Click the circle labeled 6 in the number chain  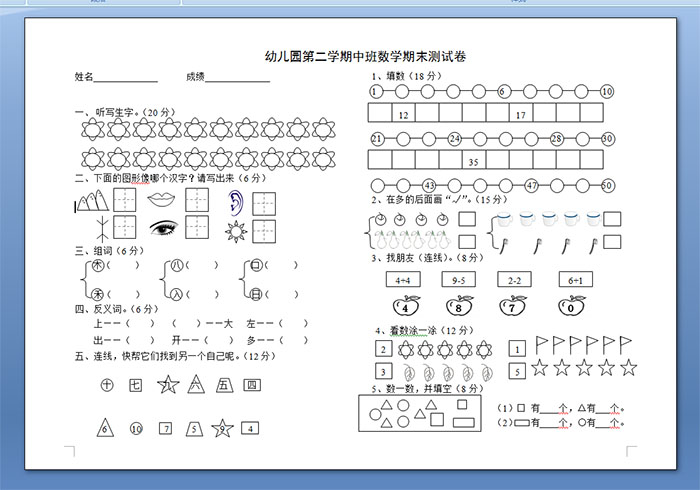(x=504, y=92)
